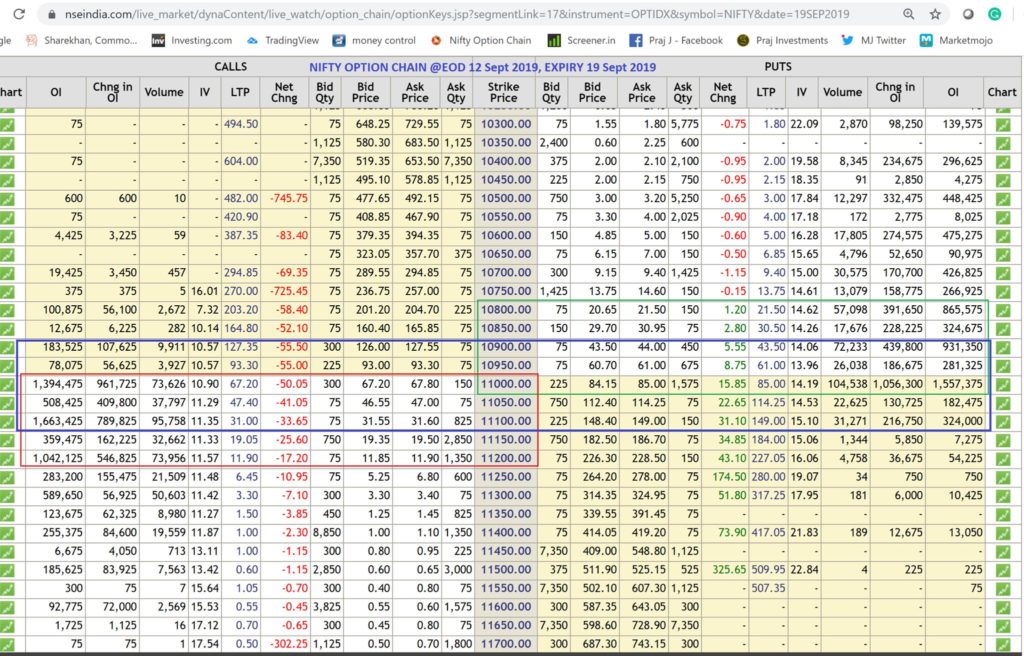Viewport: 1024px width, 656px height.
Task: Open puts chart icon for strike 11500.00
Action: pos(1003,570)
